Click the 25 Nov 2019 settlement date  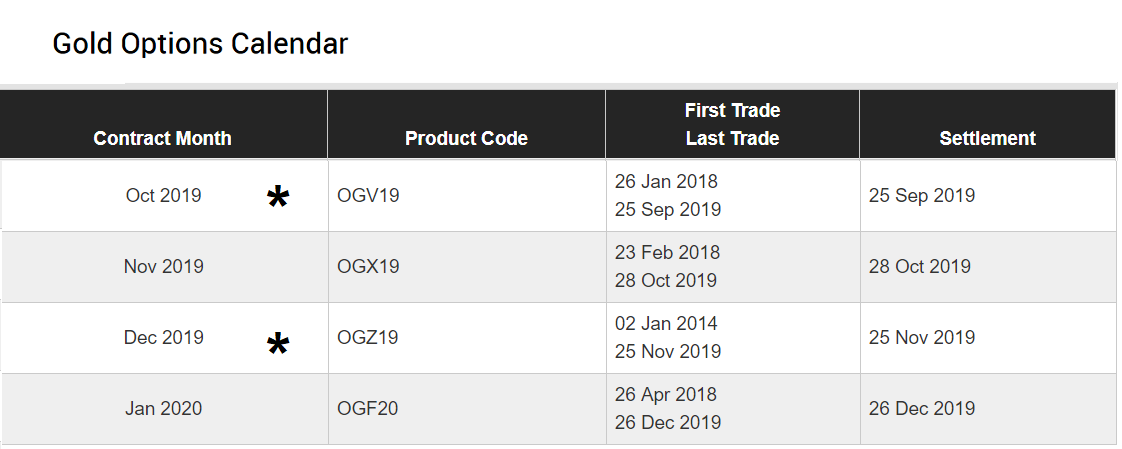tap(922, 337)
